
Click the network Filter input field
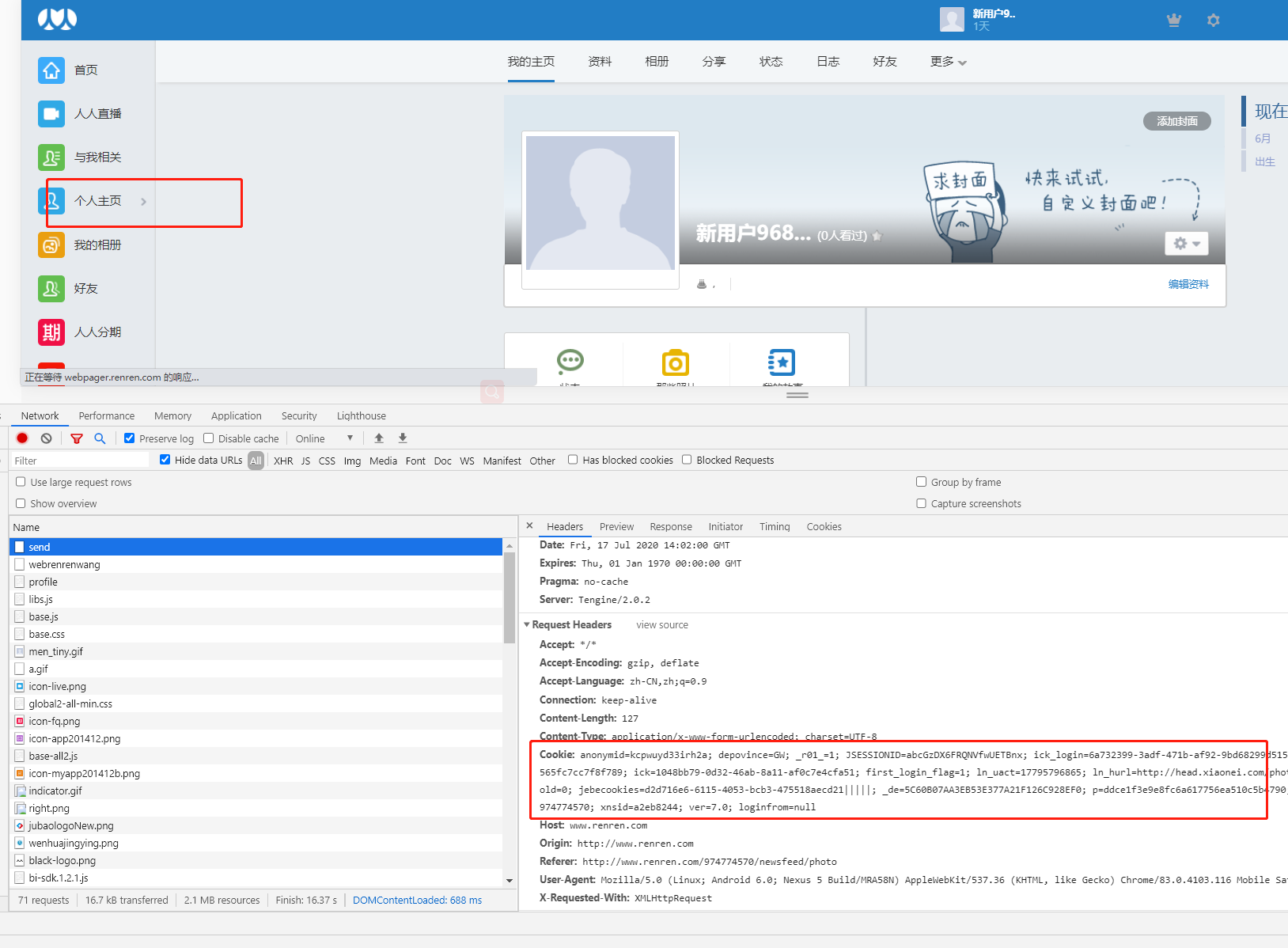(80, 461)
